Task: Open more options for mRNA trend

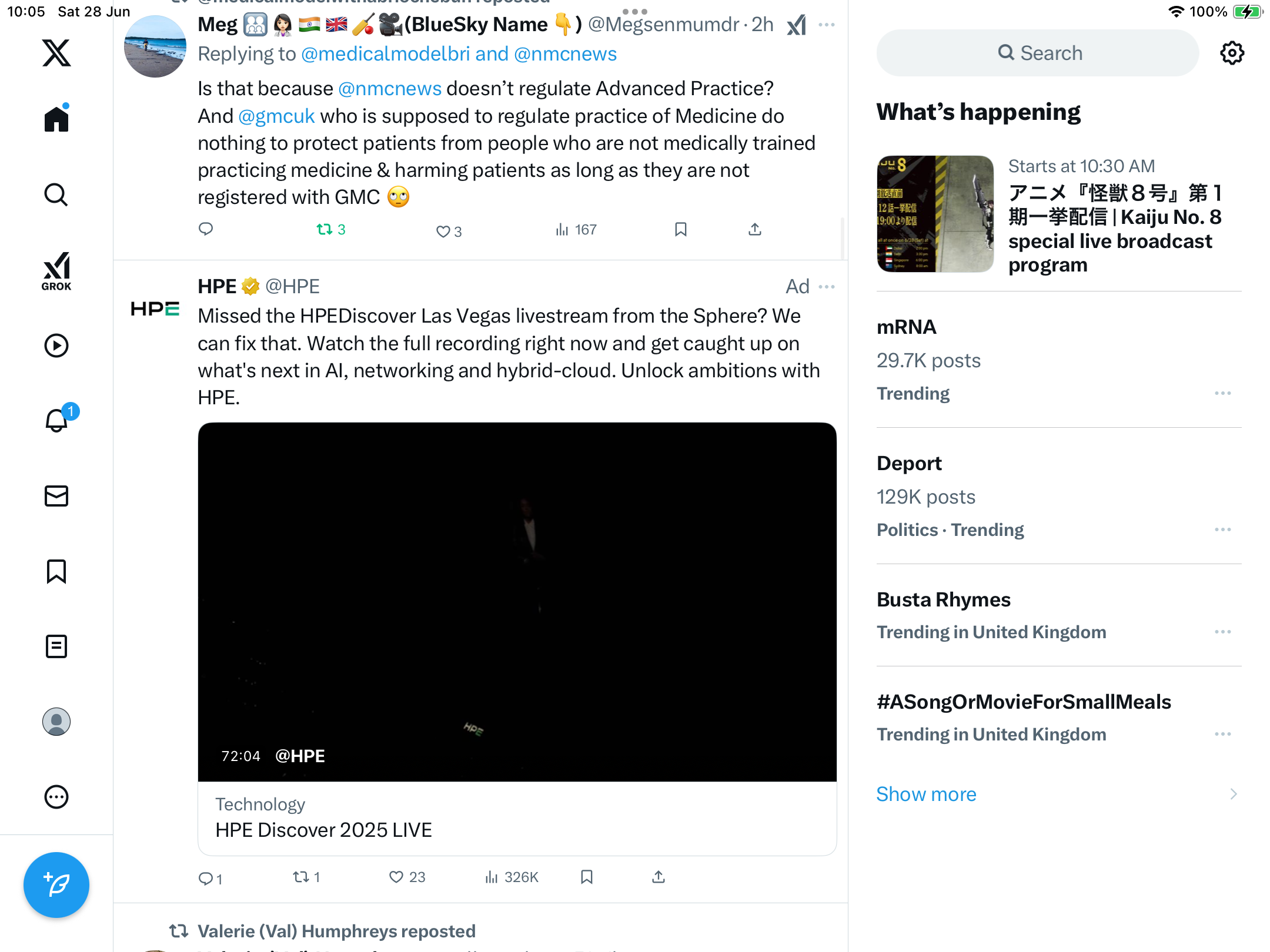Action: point(1223,393)
